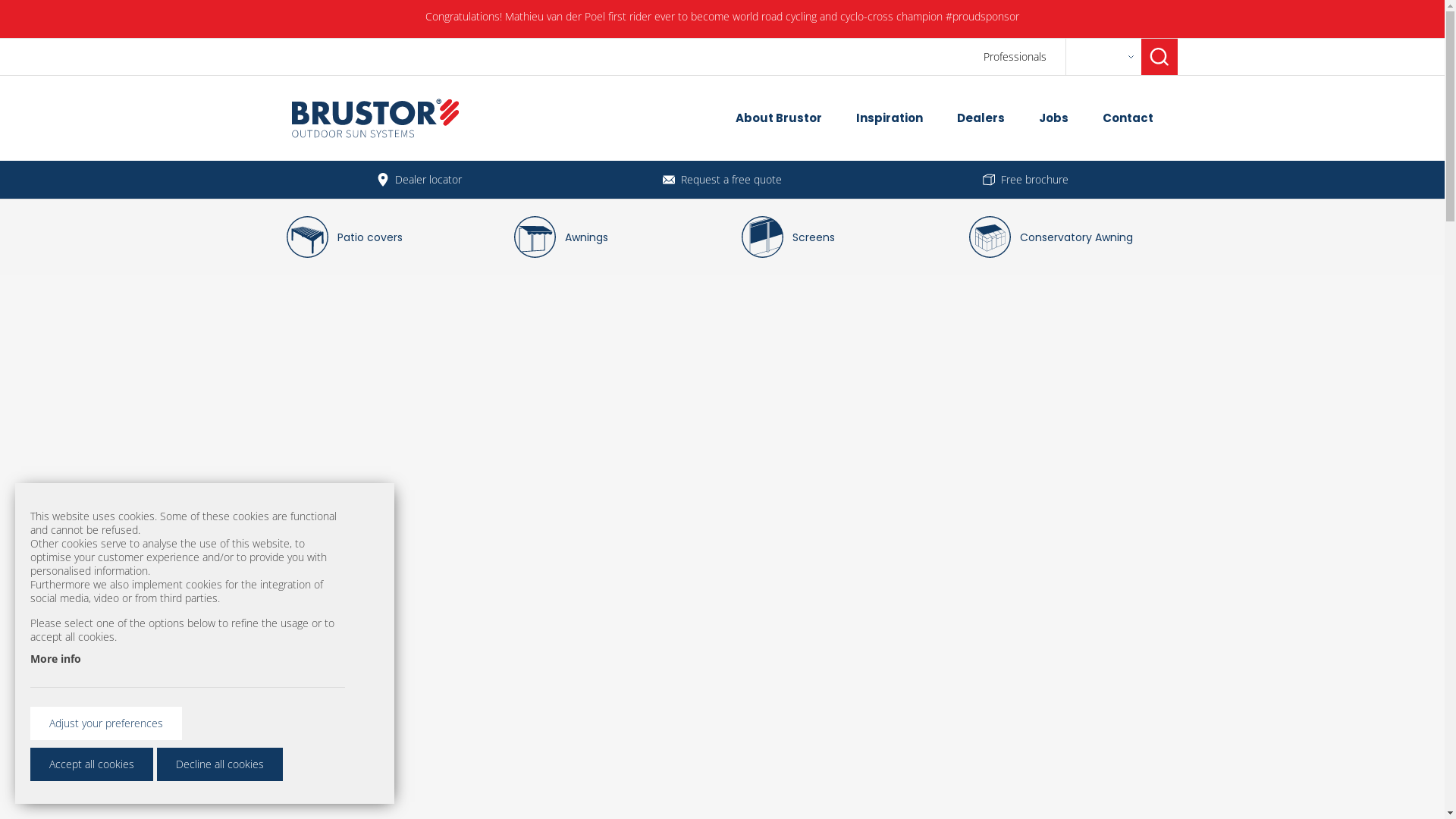Open the Inspiration menu item
1456x819 pixels.
[889, 118]
